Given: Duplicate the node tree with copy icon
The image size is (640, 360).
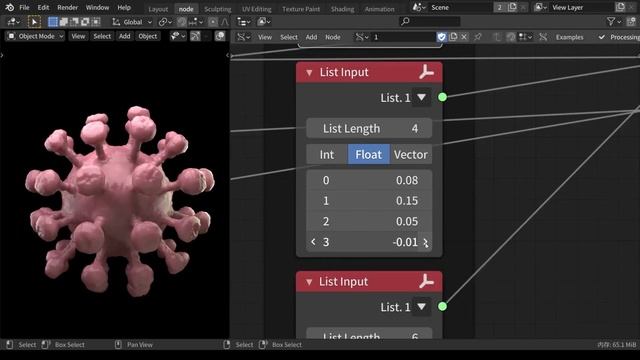Looking at the screenshot, I should click(453, 37).
